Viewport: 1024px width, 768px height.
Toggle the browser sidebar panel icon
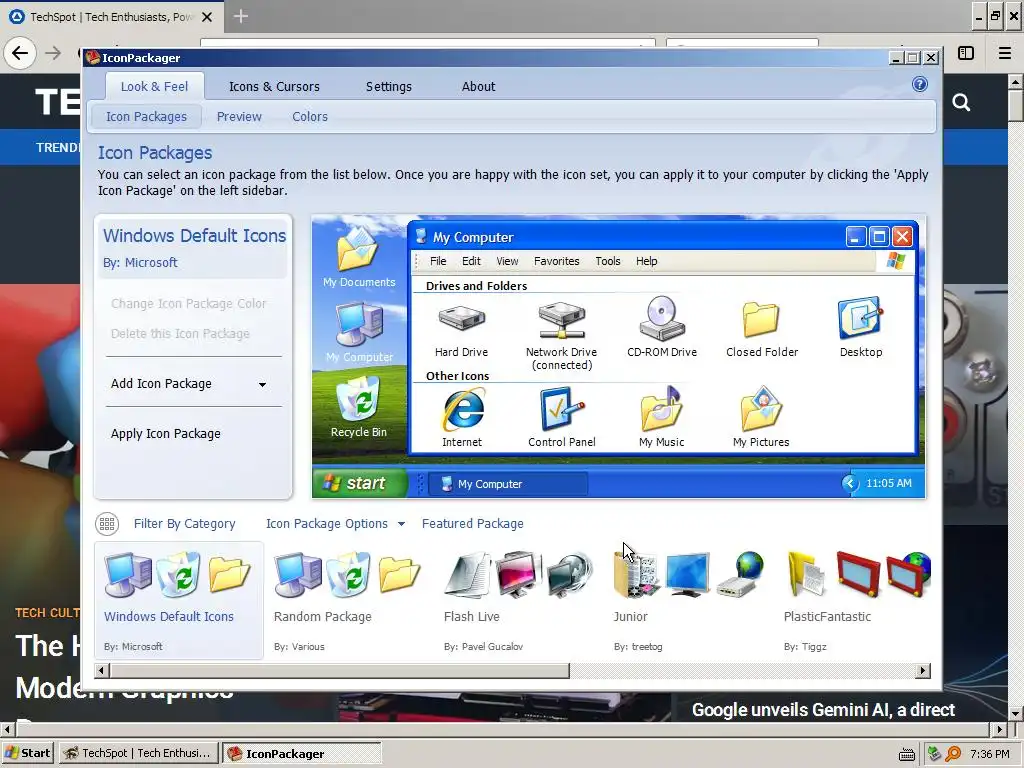pos(966,53)
